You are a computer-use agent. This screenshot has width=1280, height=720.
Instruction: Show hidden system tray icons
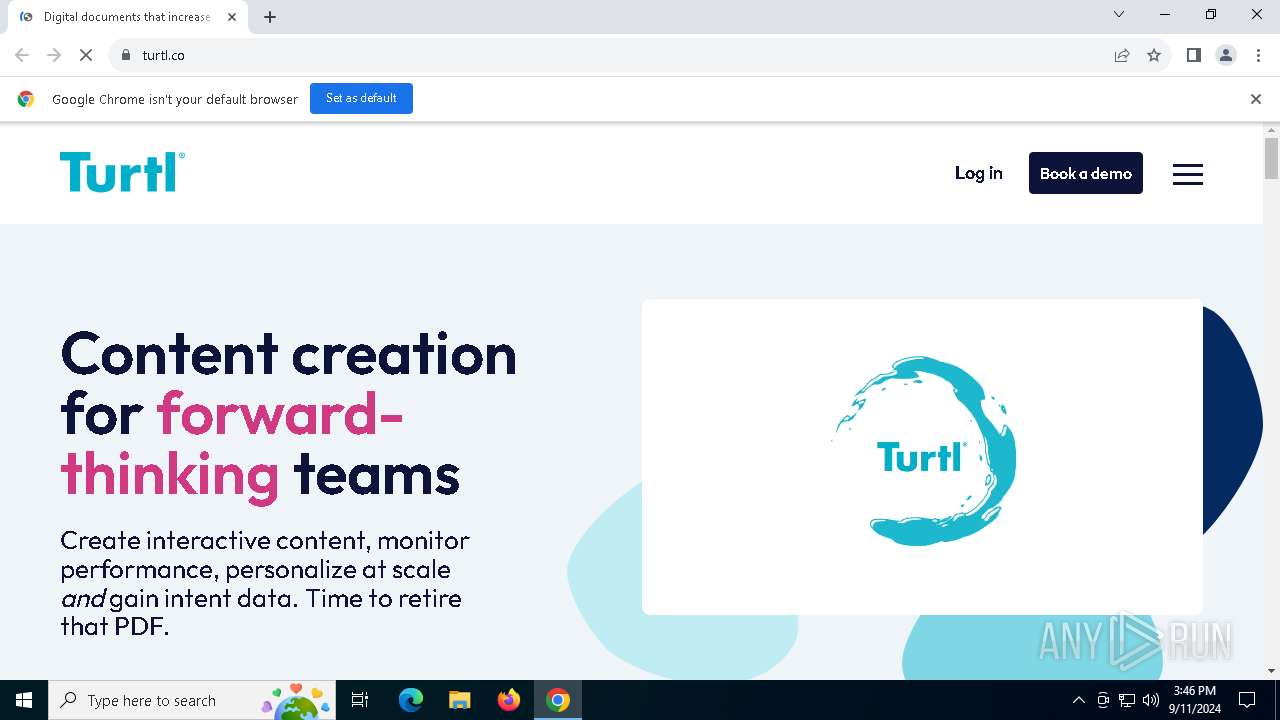tap(1078, 700)
